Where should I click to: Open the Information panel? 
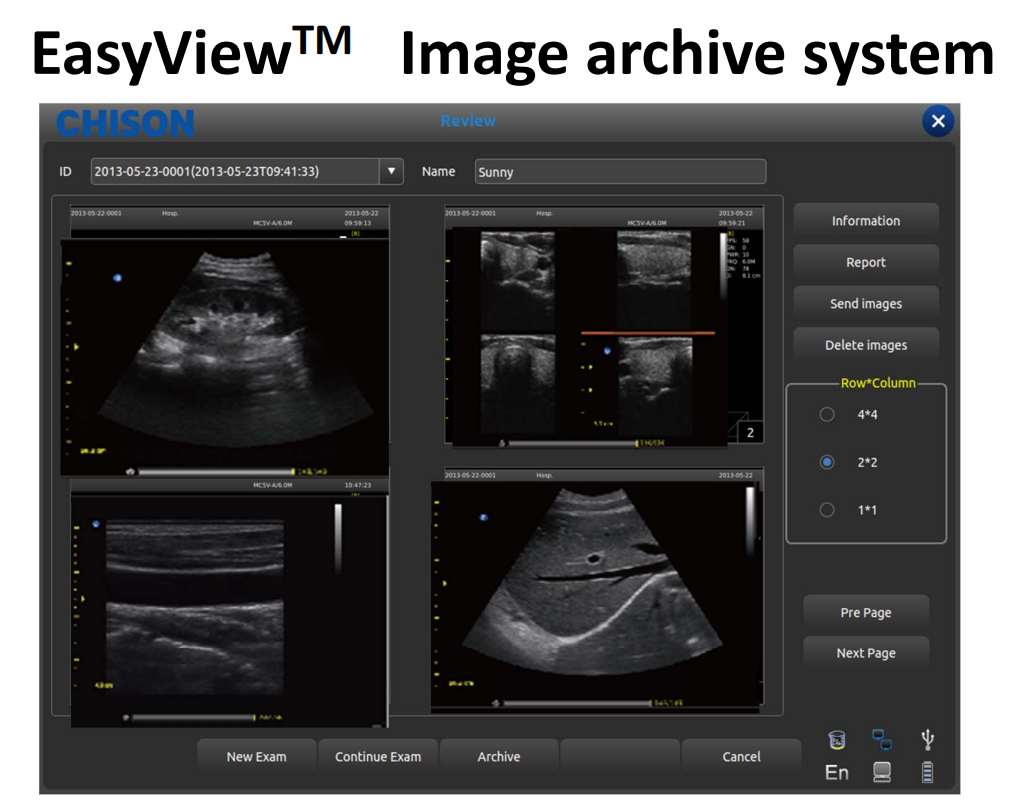(866, 221)
